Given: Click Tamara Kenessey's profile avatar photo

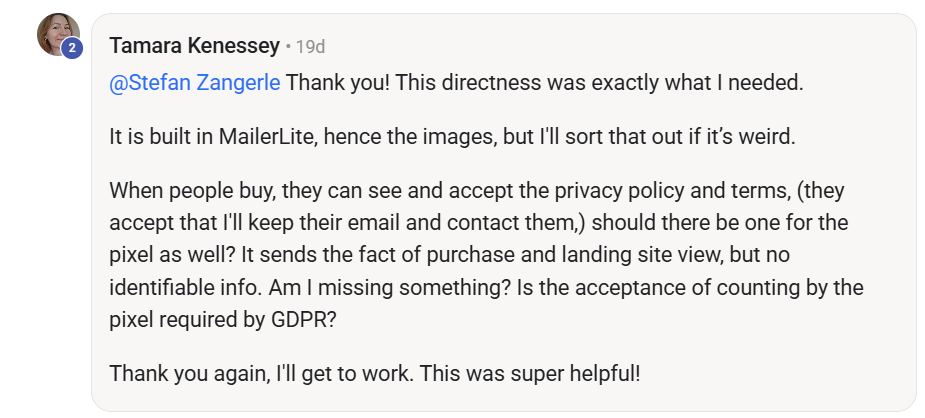Looking at the screenshot, I should coord(56,34).
